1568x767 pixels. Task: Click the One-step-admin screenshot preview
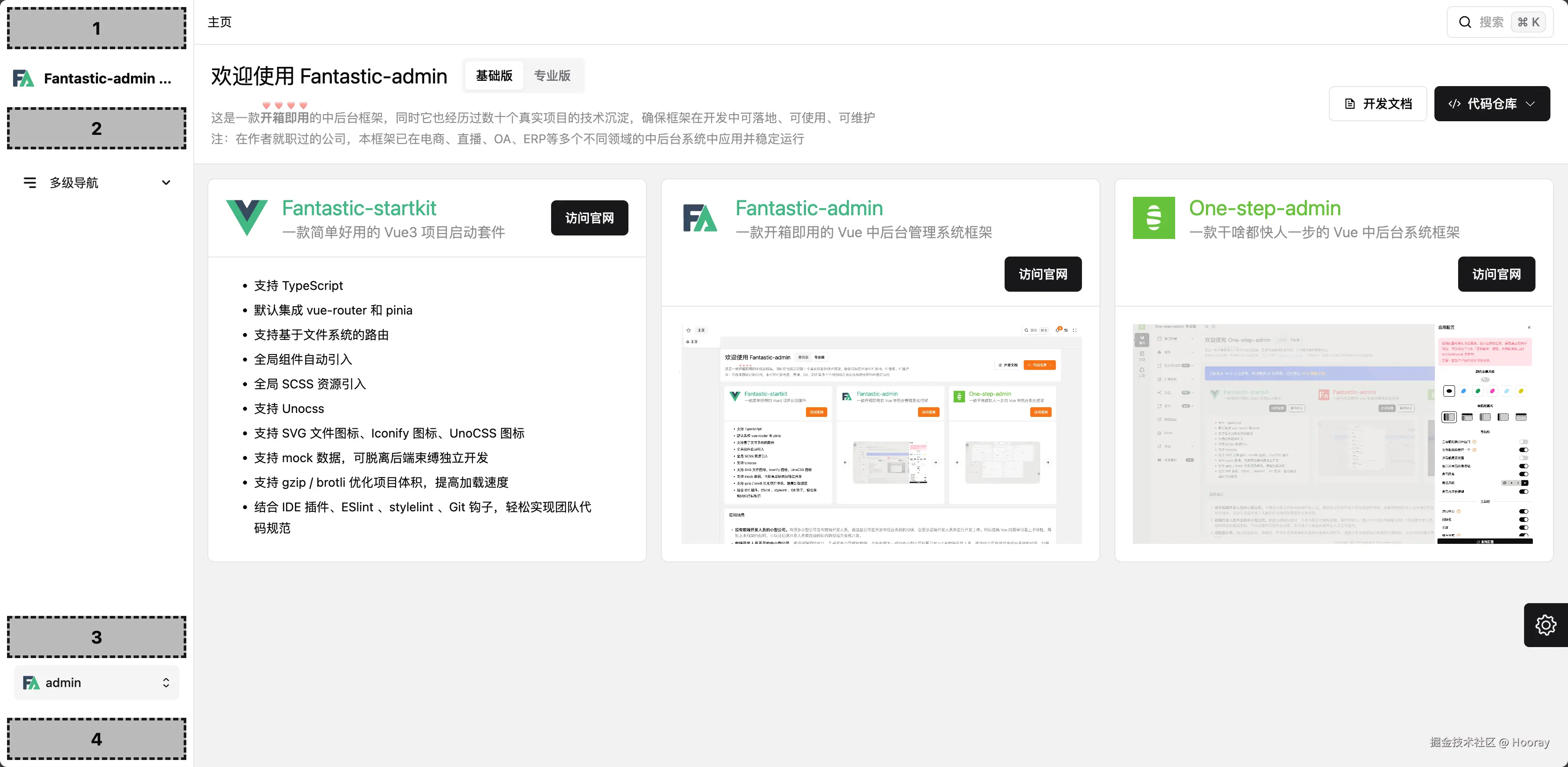(x=1332, y=434)
